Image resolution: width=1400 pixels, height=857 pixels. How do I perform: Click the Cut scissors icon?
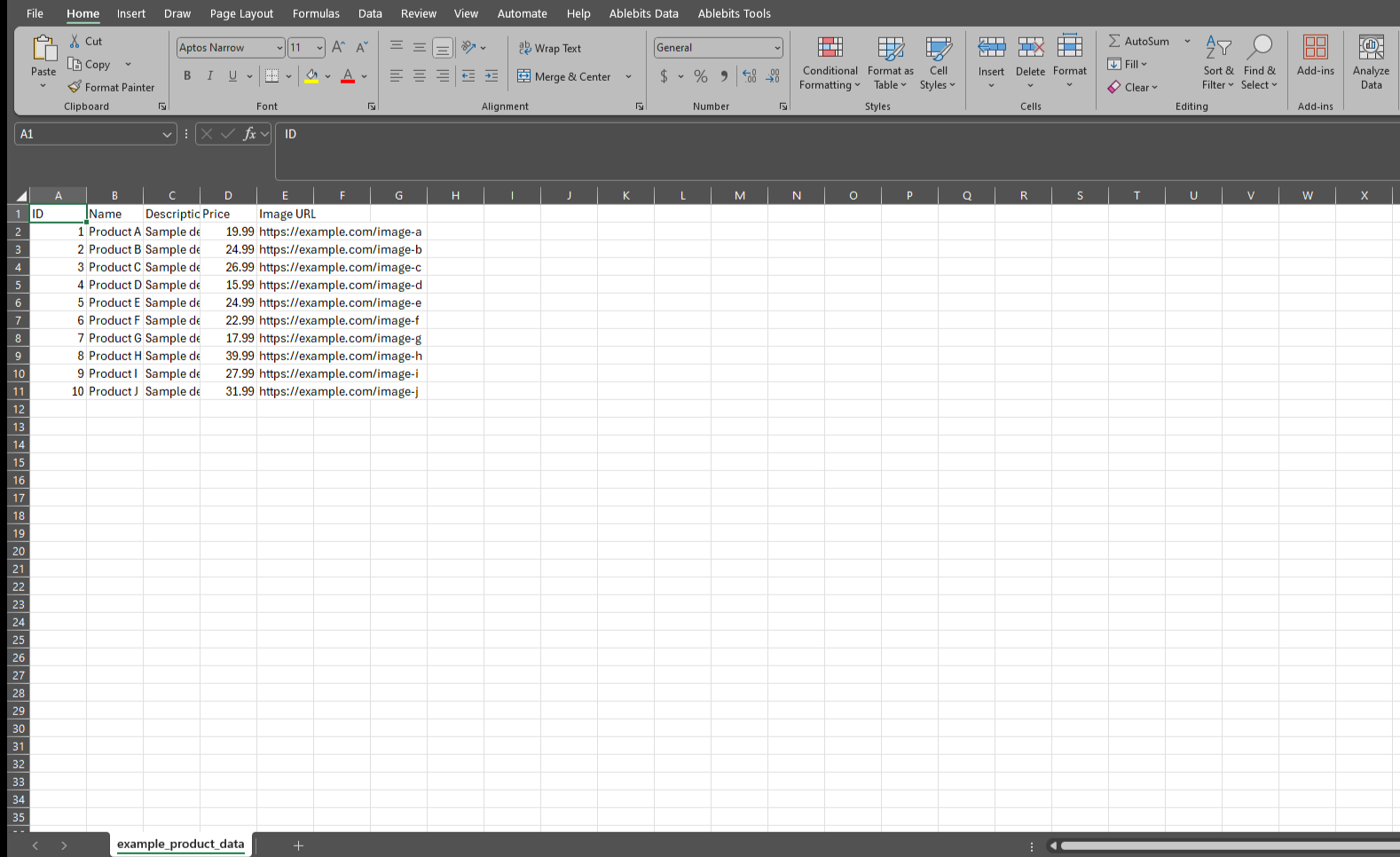pyautogui.click(x=75, y=42)
